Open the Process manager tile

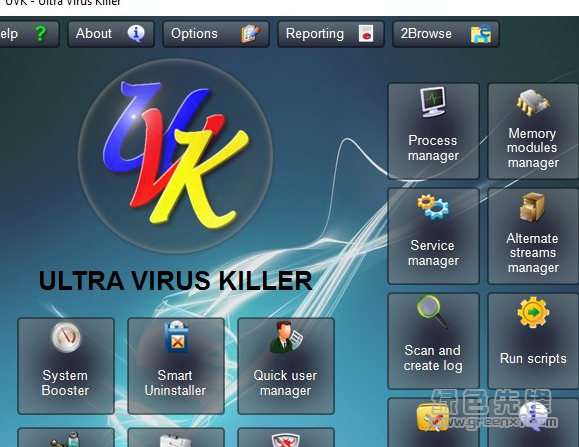(x=433, y=131)
